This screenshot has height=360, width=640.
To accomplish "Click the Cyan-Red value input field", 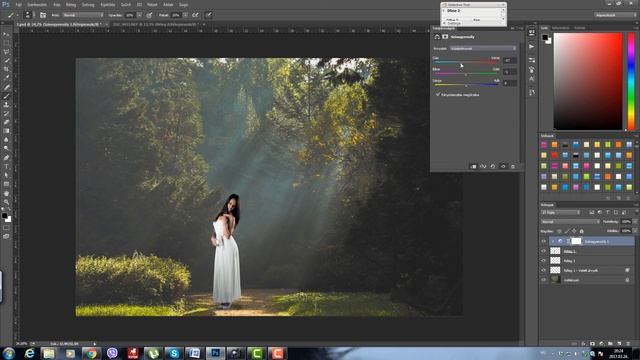I will [509, 60].
